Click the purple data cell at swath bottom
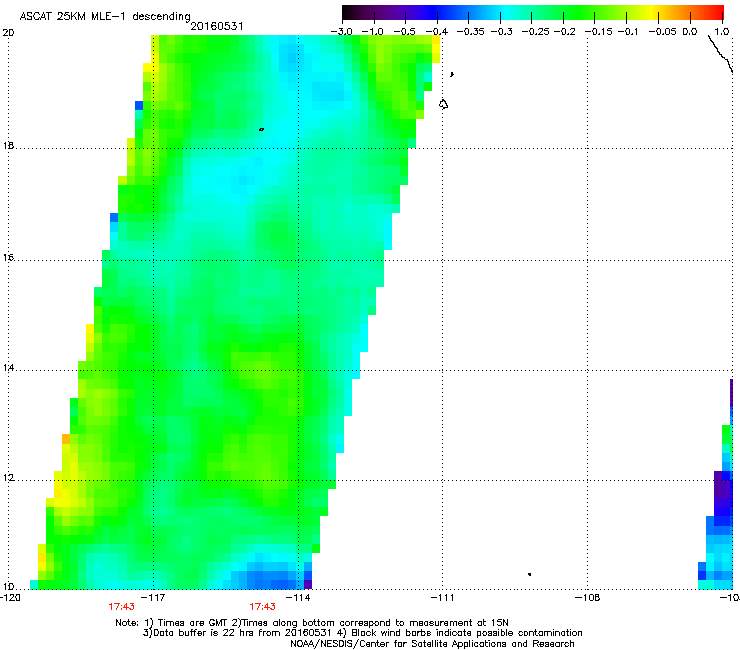 308,584
